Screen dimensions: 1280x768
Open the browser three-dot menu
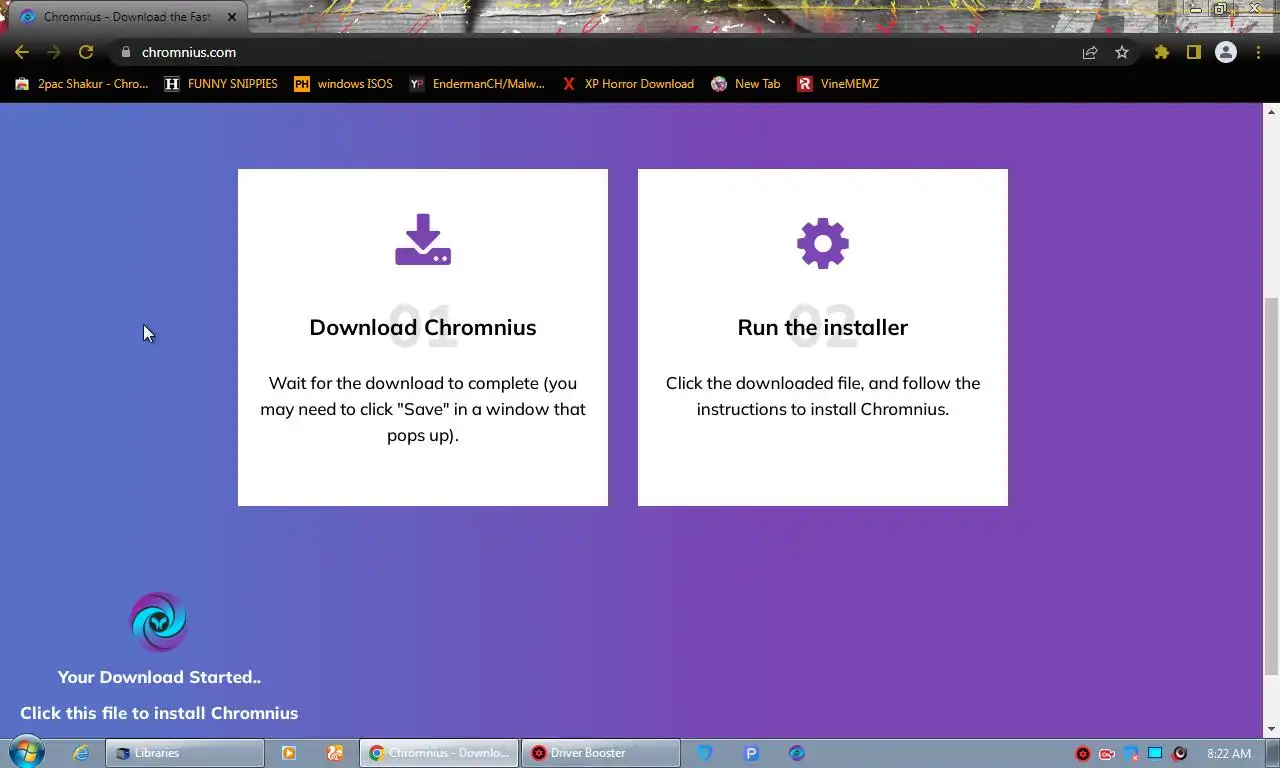1258,52
